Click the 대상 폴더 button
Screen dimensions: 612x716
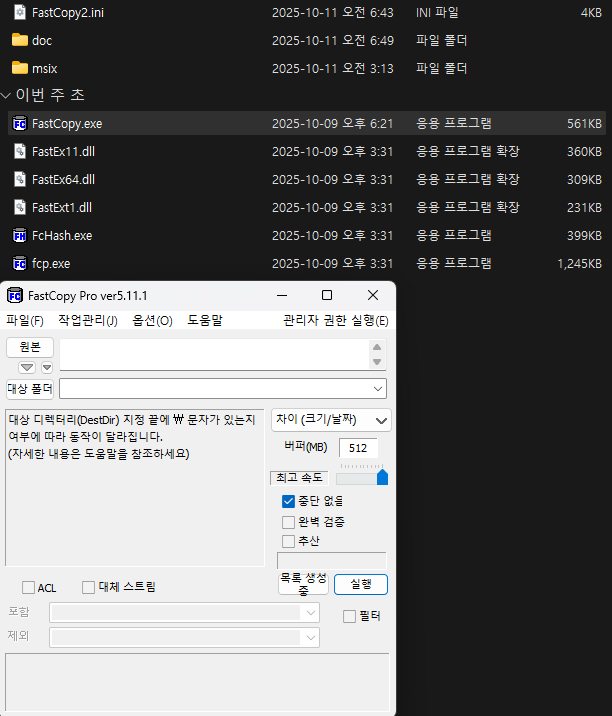point(30,389)
